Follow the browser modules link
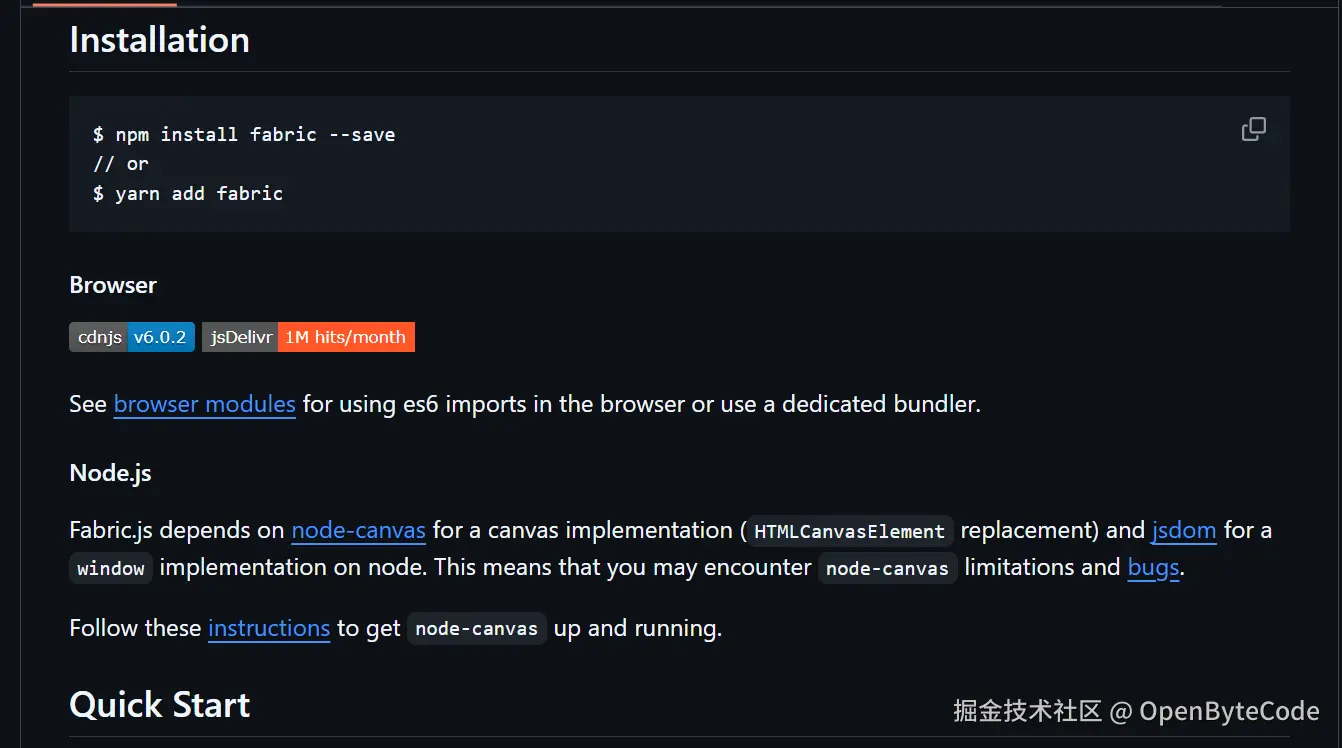Screen dimensions: 1342x748 [204, 404]
